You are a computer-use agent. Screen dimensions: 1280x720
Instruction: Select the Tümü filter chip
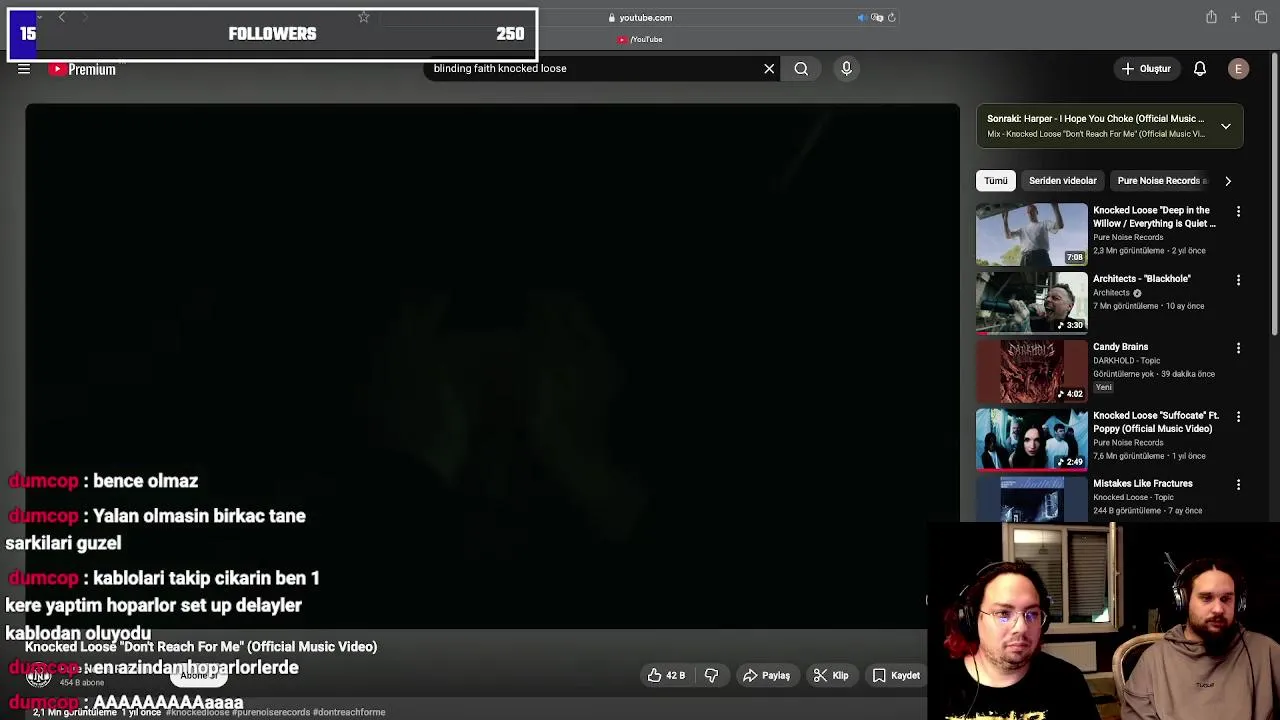[x=995, y=181]
